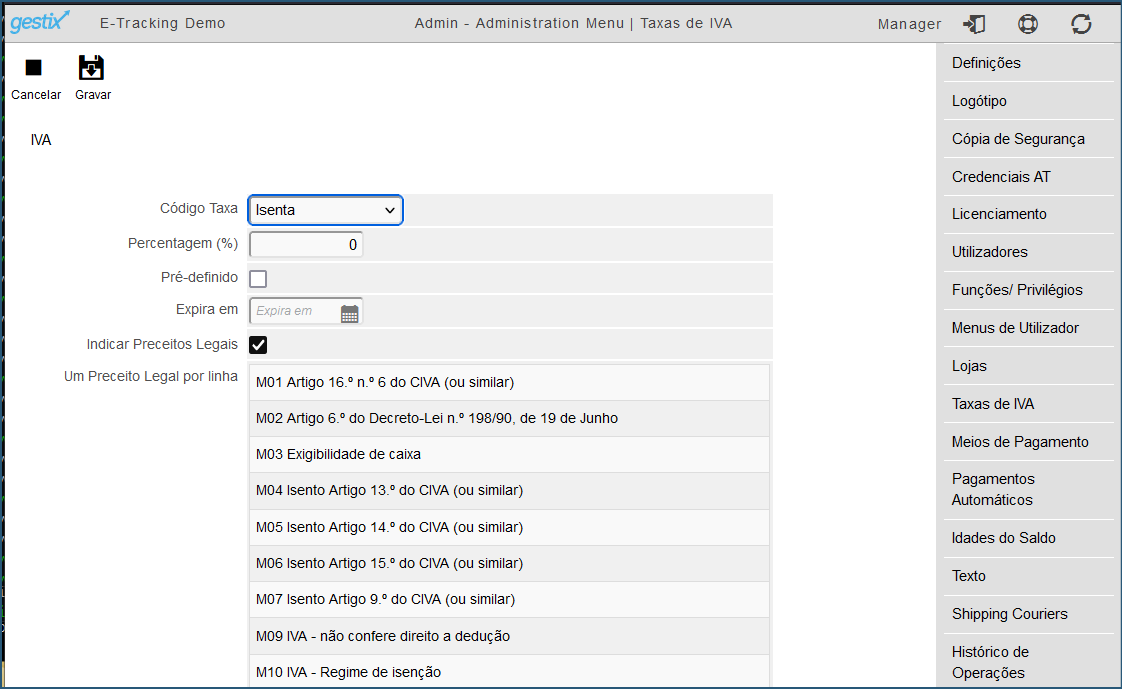Image resolution: width=1122 pixels, height=689 pixels.
Task: Toggle the Pré-definido checkbox
Action: 258,278
